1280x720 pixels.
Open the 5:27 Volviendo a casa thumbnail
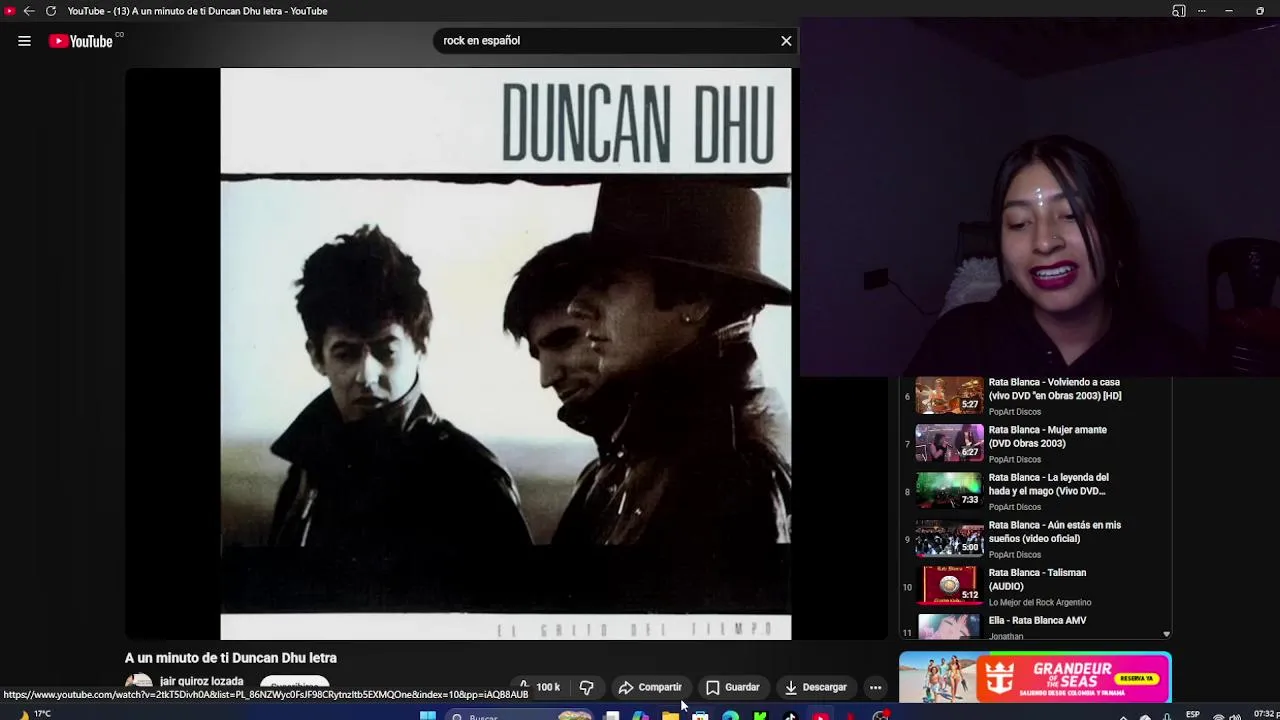pyautogui.click(x=950, y=395)
